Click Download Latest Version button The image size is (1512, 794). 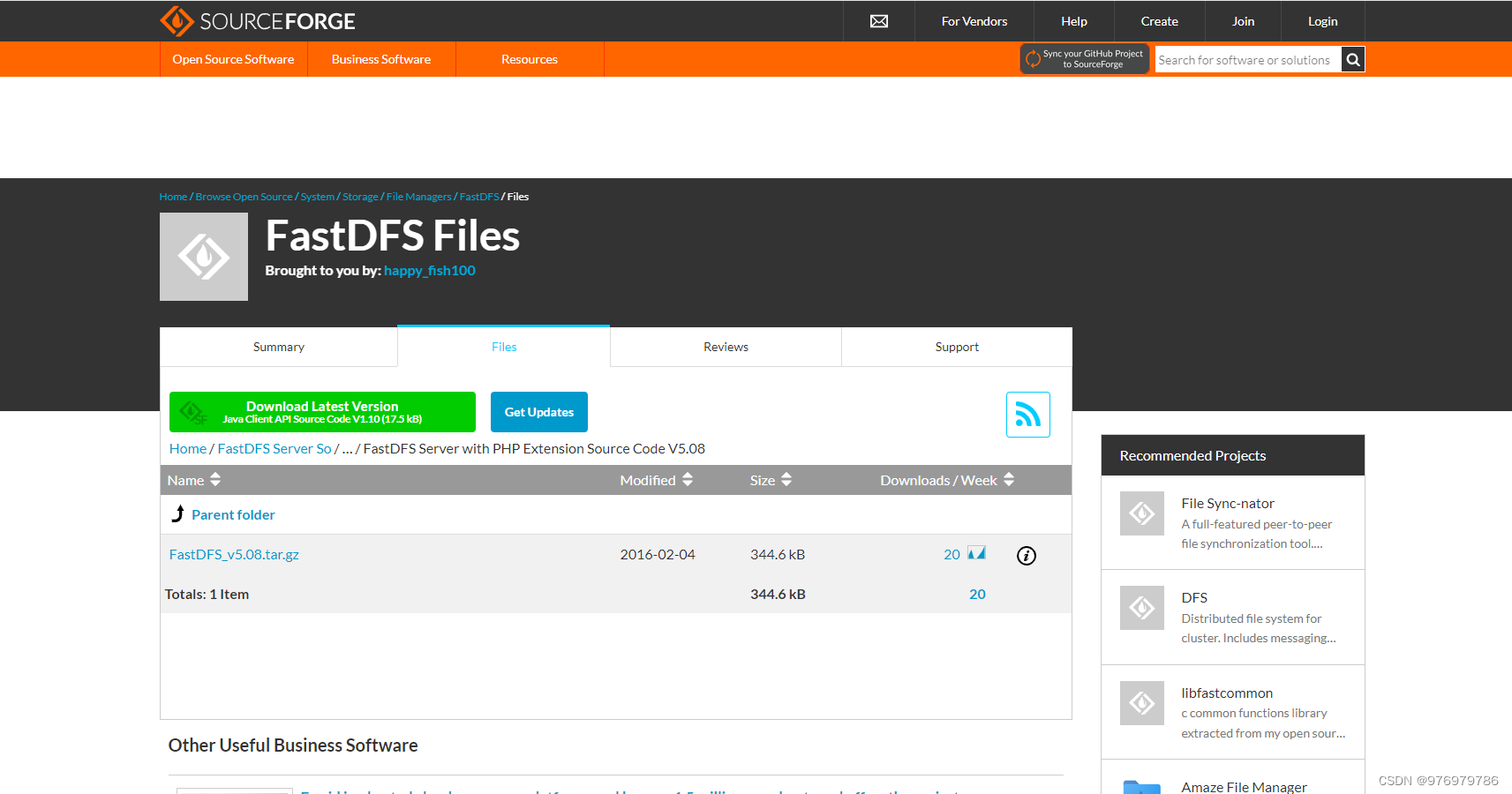(322, 412)
